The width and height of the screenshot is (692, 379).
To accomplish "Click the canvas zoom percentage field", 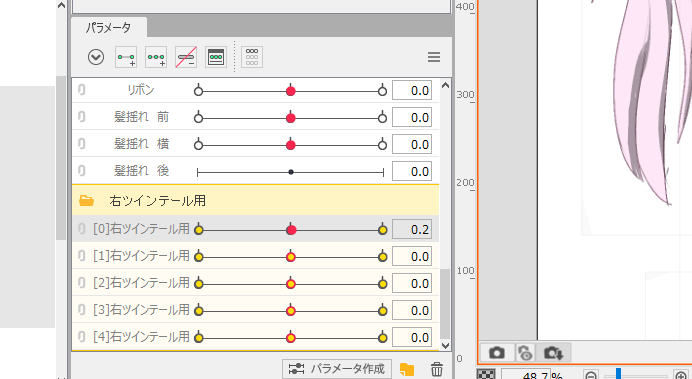I will pyautogui.click(x=526, y=375).
